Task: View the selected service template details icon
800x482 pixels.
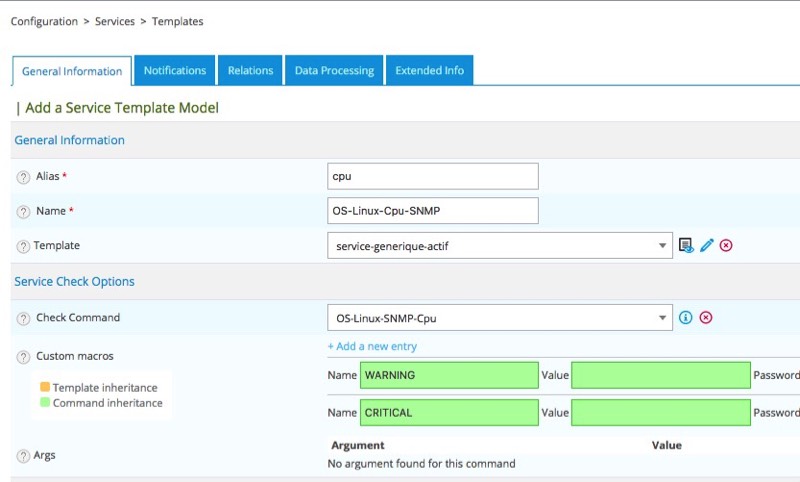Action: (x=686, y=245)
